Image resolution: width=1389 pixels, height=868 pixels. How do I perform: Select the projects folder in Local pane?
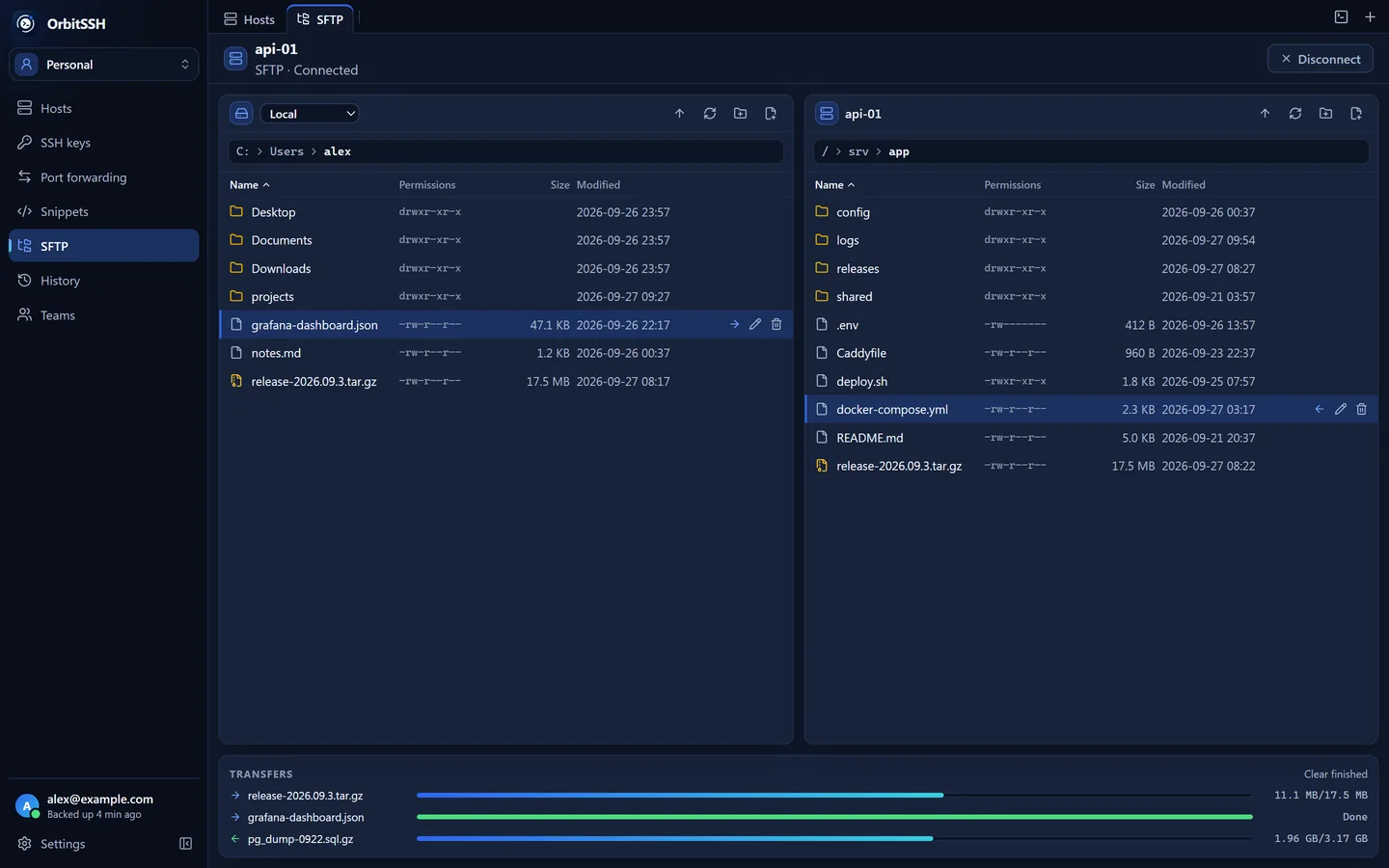506,297
